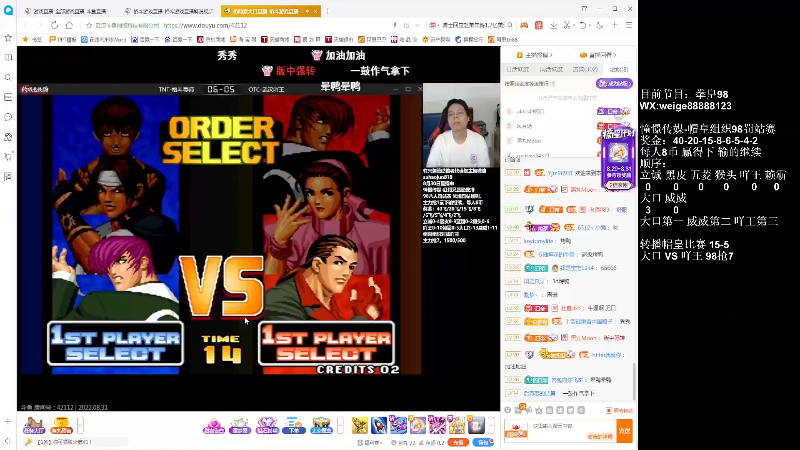Click the horn icon in the chat toolbar

(529, 410)
